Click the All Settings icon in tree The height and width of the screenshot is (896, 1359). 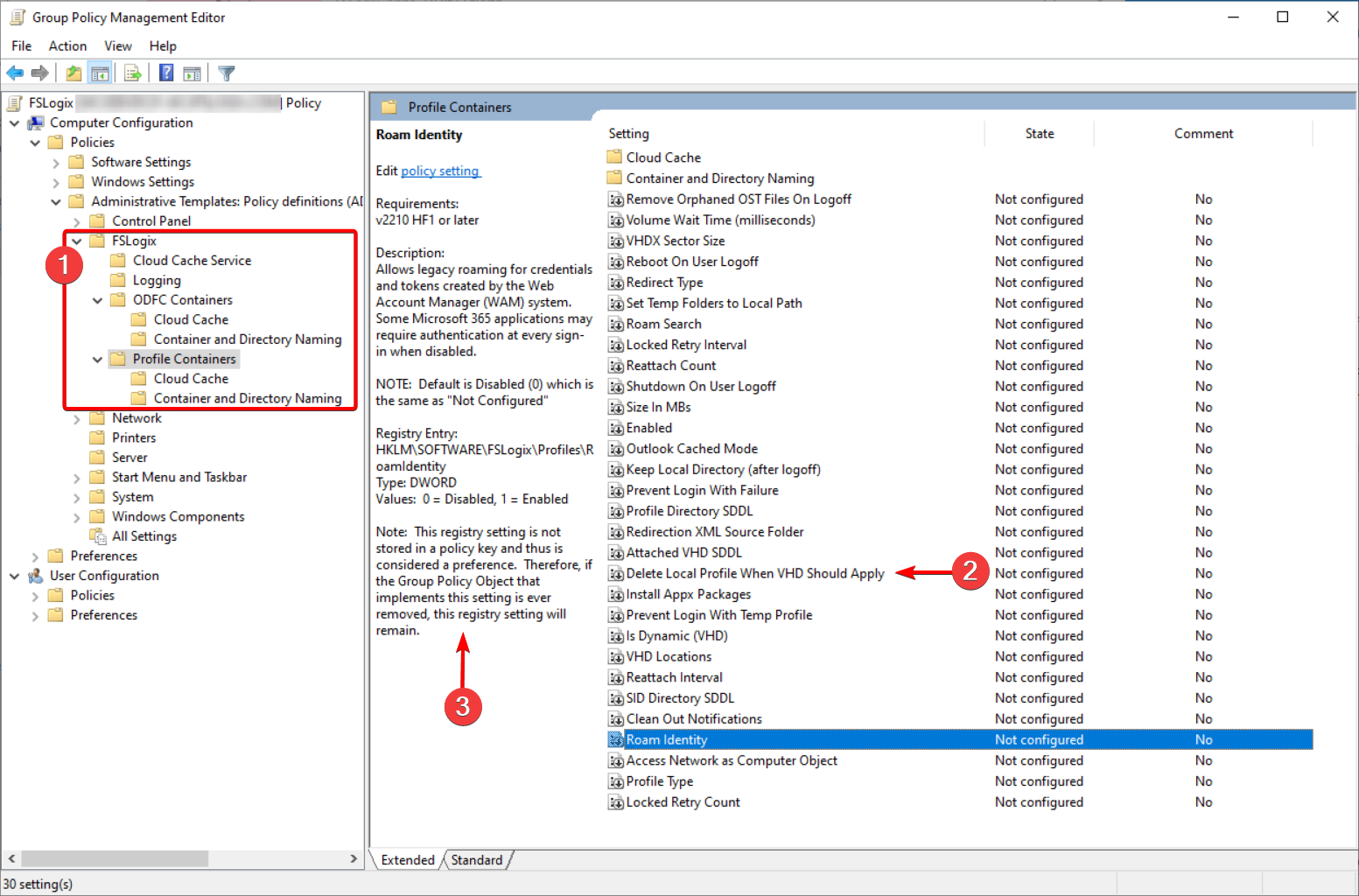[98, 536]
